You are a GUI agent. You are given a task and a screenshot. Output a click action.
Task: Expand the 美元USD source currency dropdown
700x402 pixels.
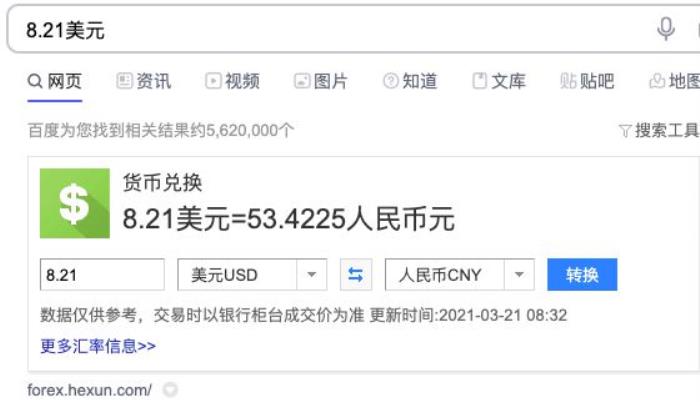coord(252,275)
